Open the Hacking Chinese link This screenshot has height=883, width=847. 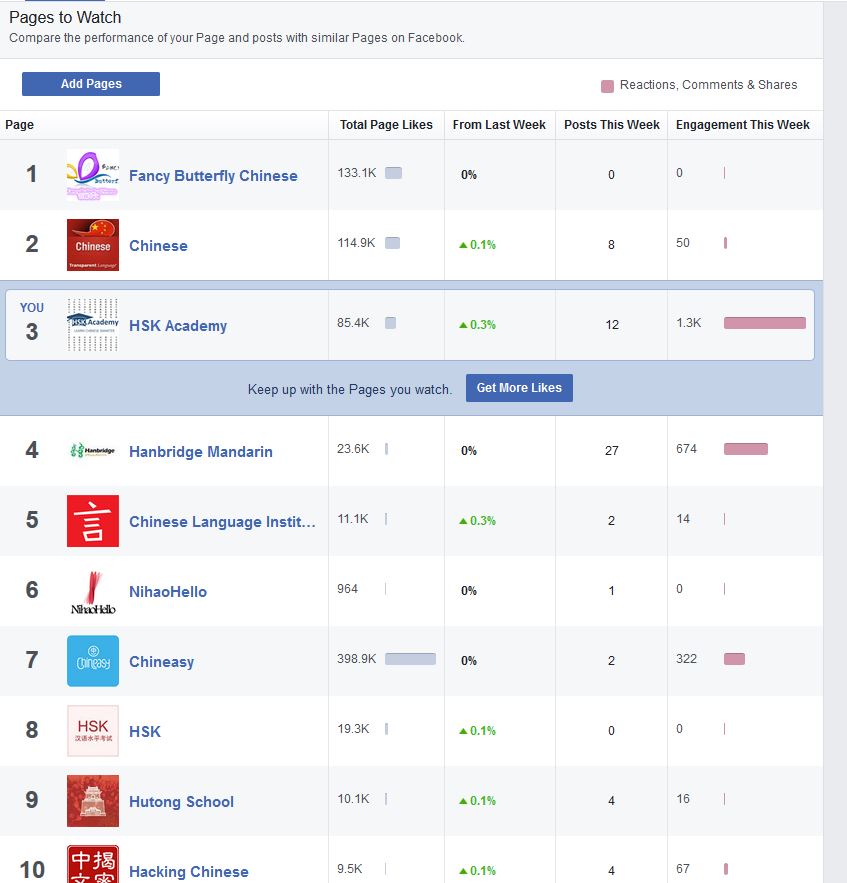pyautogui.click(x=189, y=872)
